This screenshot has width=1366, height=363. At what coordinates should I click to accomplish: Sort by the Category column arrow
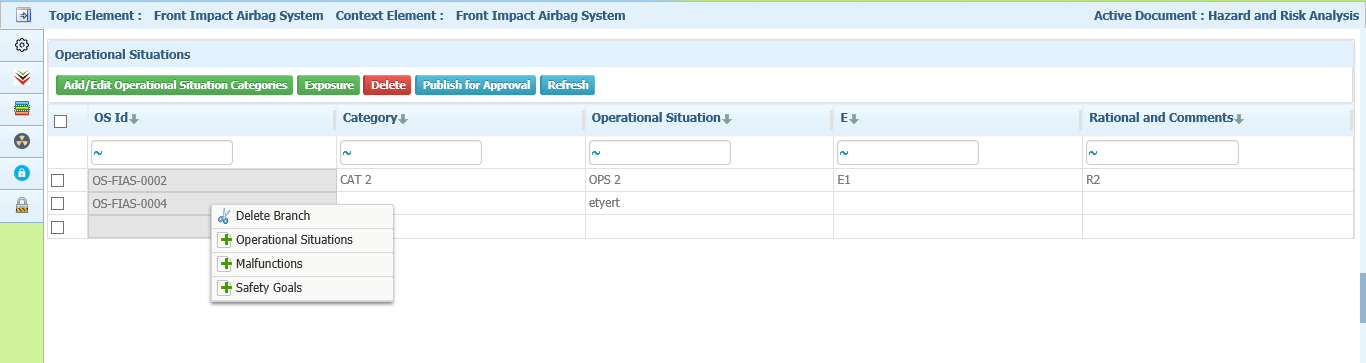403,119
